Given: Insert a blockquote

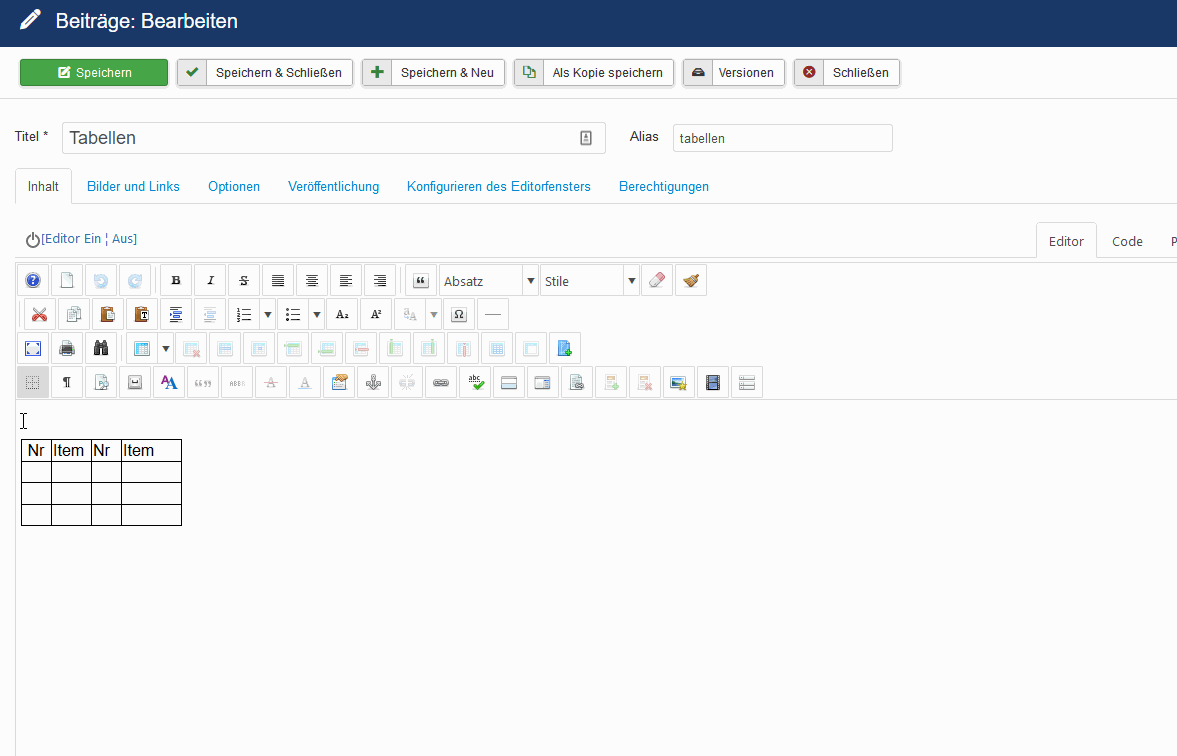Looking at the screenshot, I should (x=421, y=281).
